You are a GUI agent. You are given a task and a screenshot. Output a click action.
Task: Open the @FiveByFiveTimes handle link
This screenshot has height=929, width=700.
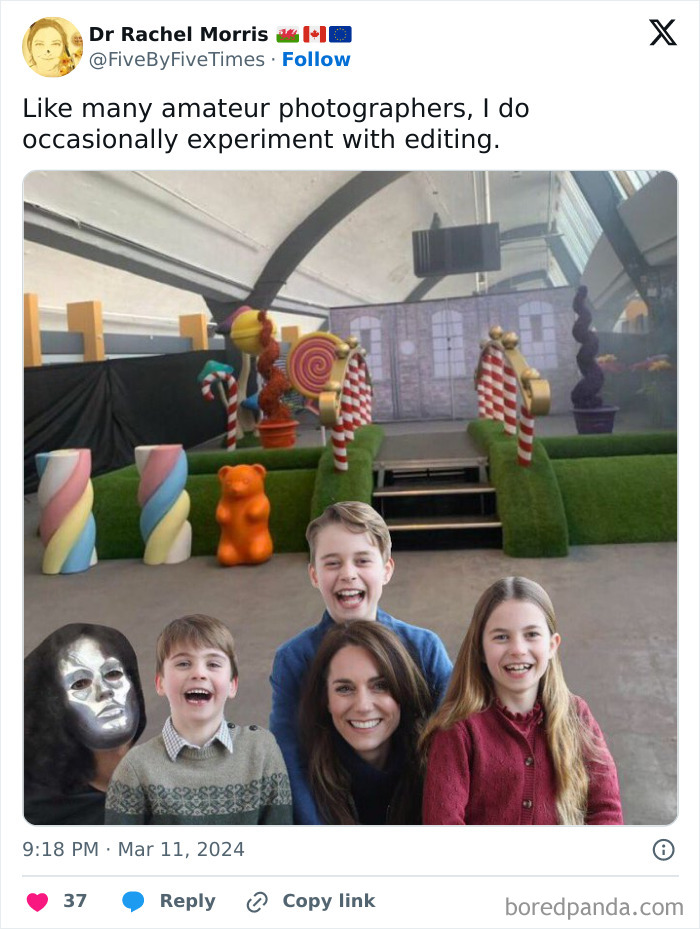[x=177, y=59]
